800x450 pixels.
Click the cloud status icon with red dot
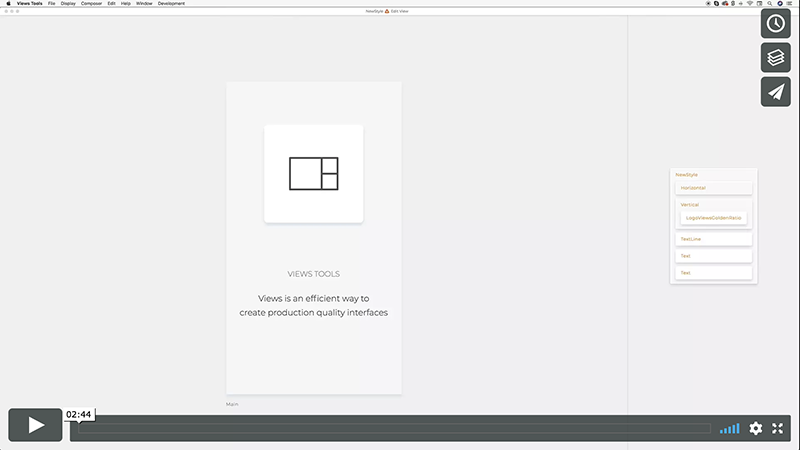point(725,4)
